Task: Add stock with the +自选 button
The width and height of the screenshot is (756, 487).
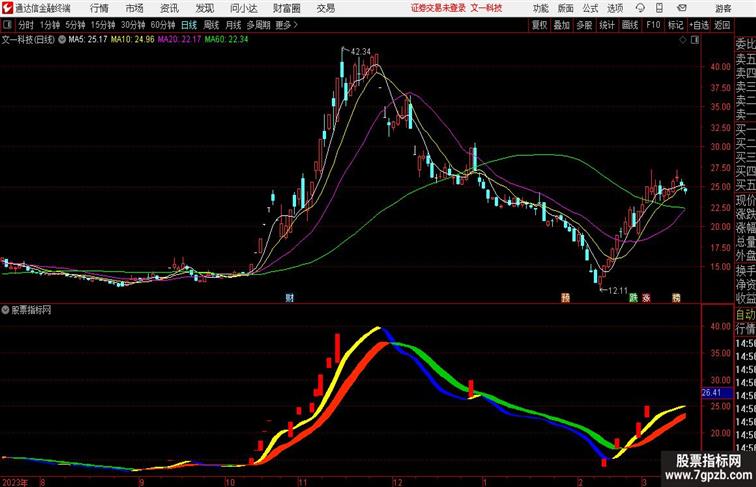Action: pyautogui.click(x=699, y=25)
